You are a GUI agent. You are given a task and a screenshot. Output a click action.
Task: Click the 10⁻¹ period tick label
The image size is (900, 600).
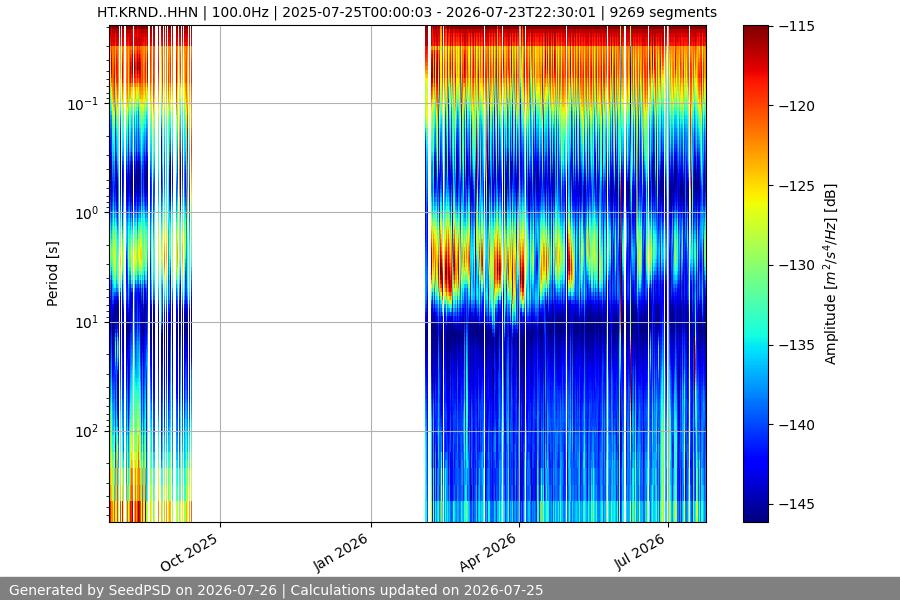[83, 104]
